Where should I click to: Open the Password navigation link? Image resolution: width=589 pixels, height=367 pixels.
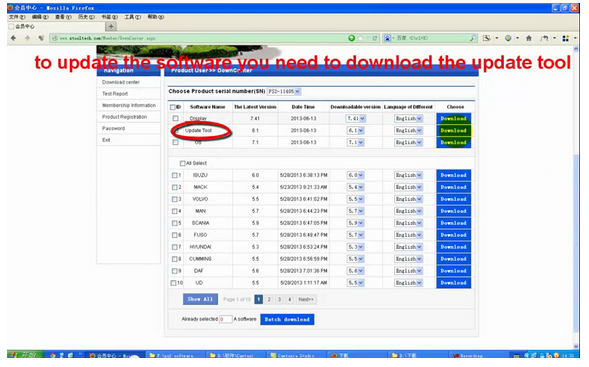pos(113,128)
